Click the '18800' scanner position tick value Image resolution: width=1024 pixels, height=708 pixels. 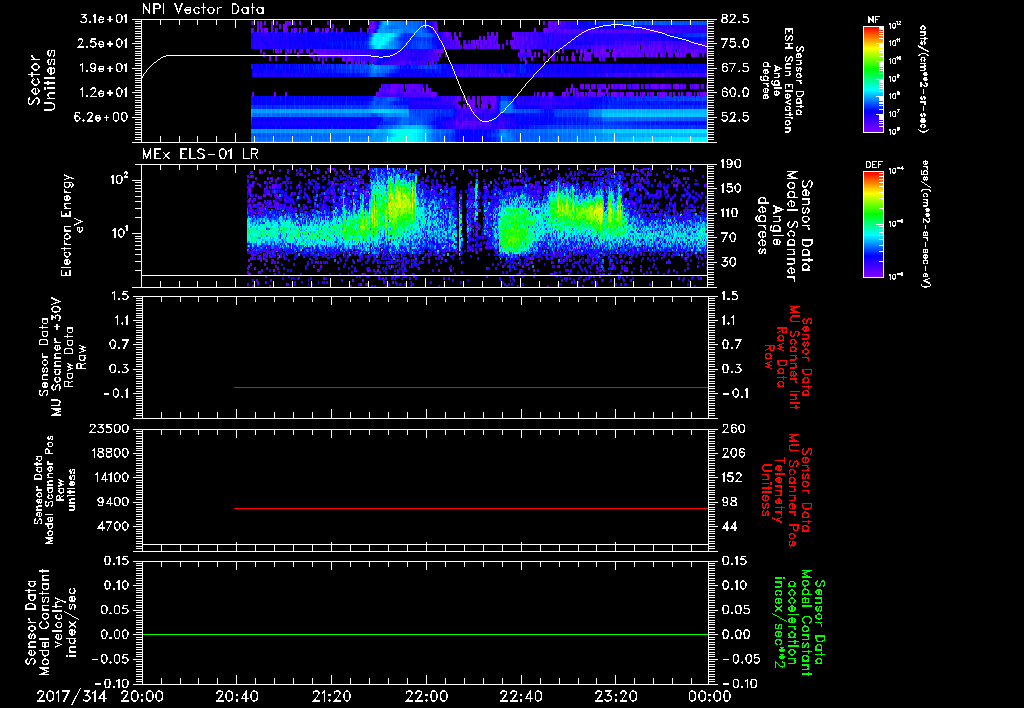[110, 453]
